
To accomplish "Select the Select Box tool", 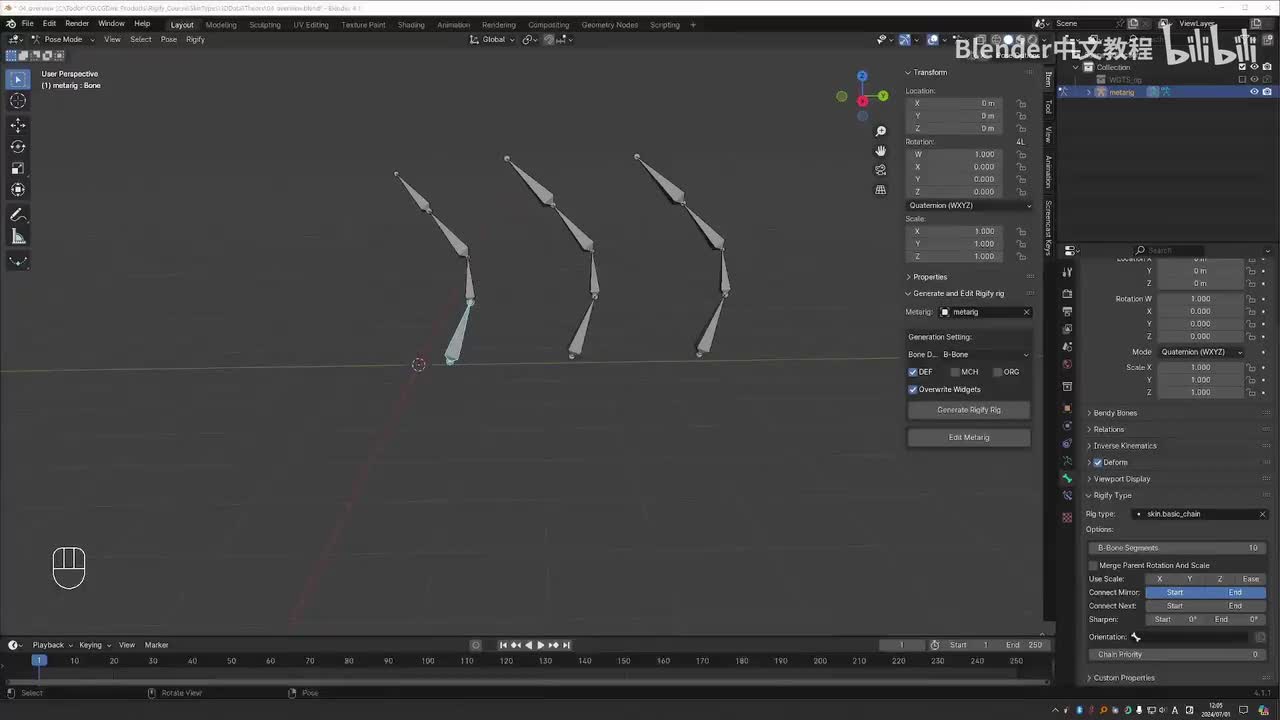I will coord(18,79).
